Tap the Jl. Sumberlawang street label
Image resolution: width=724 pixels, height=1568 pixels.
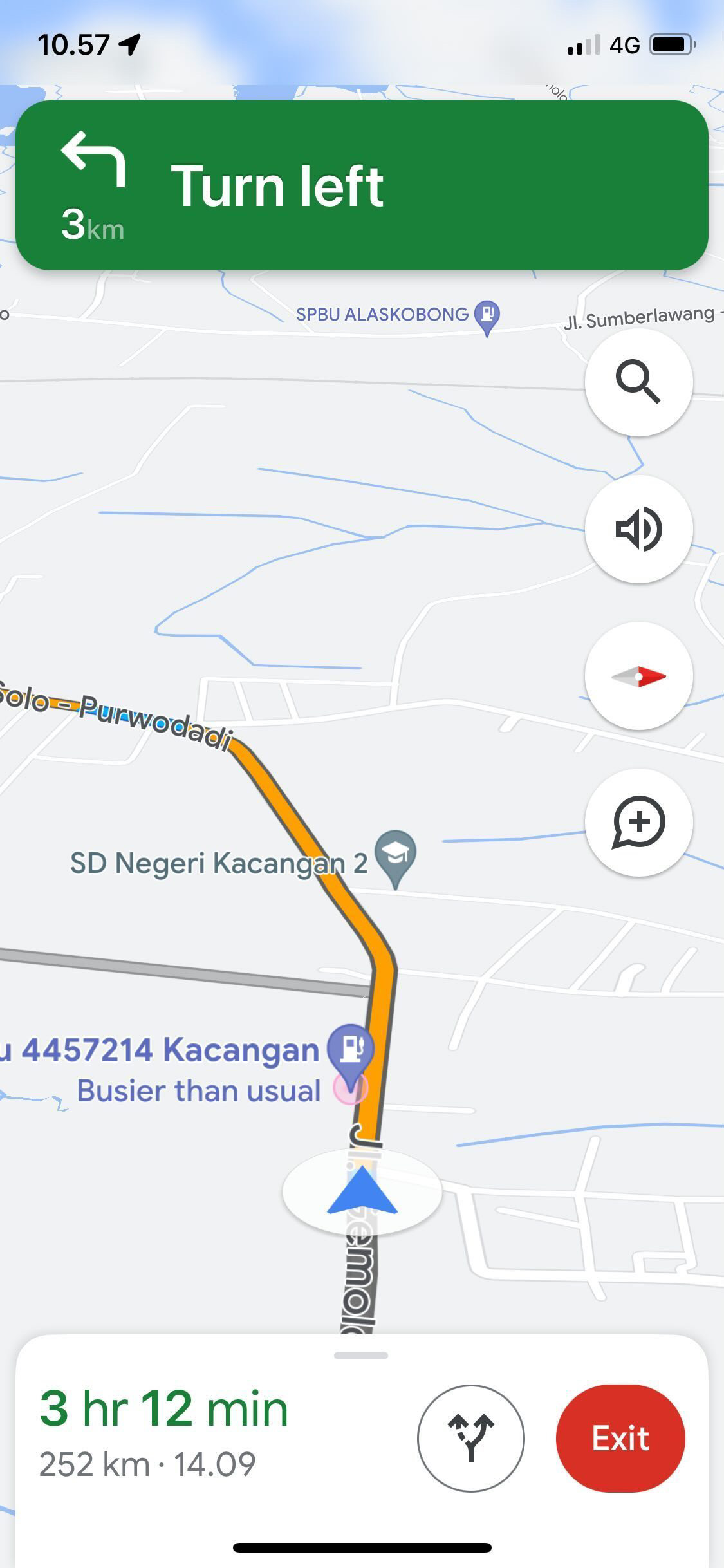638,317
